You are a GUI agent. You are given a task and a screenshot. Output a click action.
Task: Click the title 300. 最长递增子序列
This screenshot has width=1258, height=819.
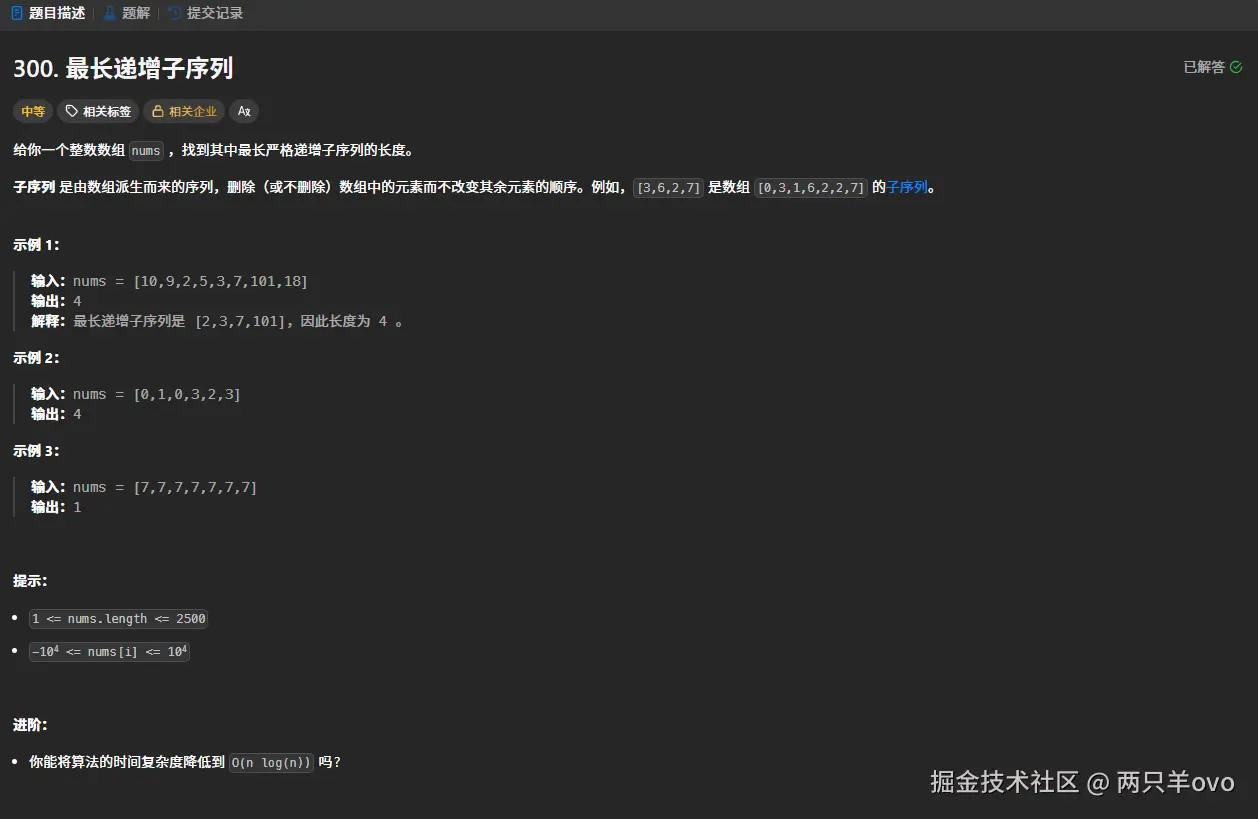click(x=123, y=68)
